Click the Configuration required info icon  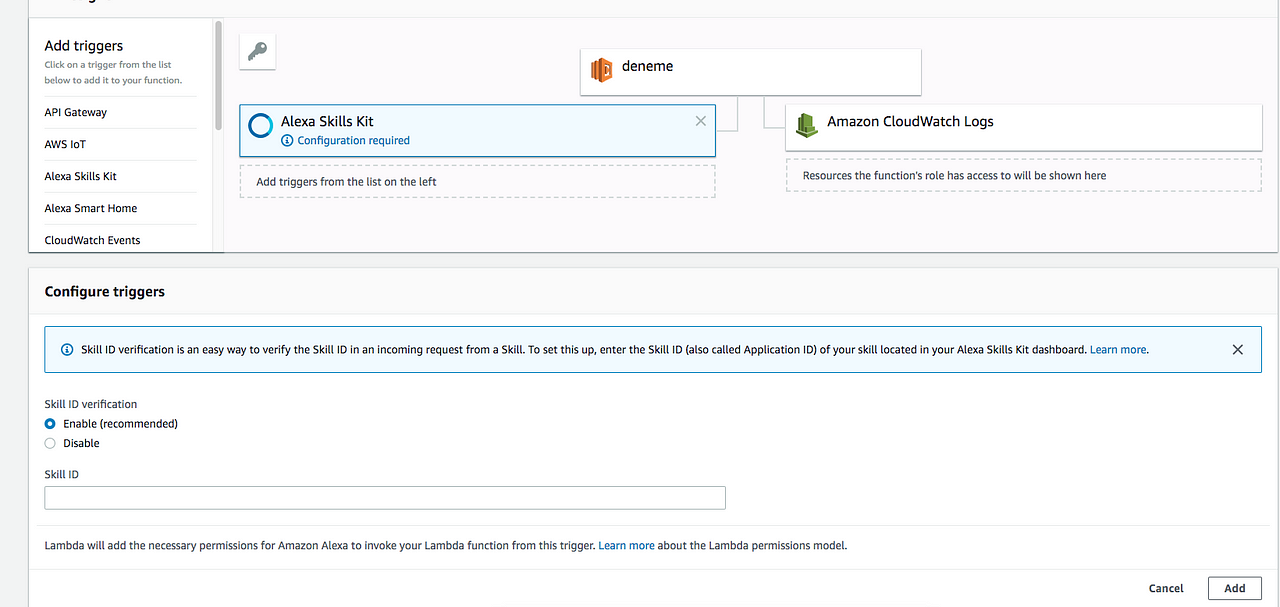288,141
